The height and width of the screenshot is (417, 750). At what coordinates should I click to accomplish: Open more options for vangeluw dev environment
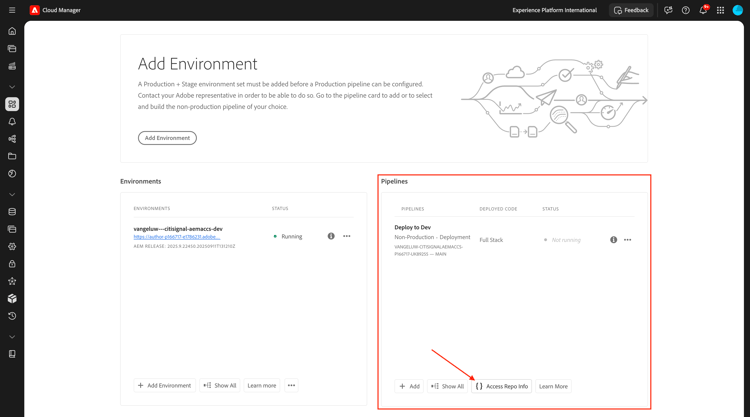347,236
